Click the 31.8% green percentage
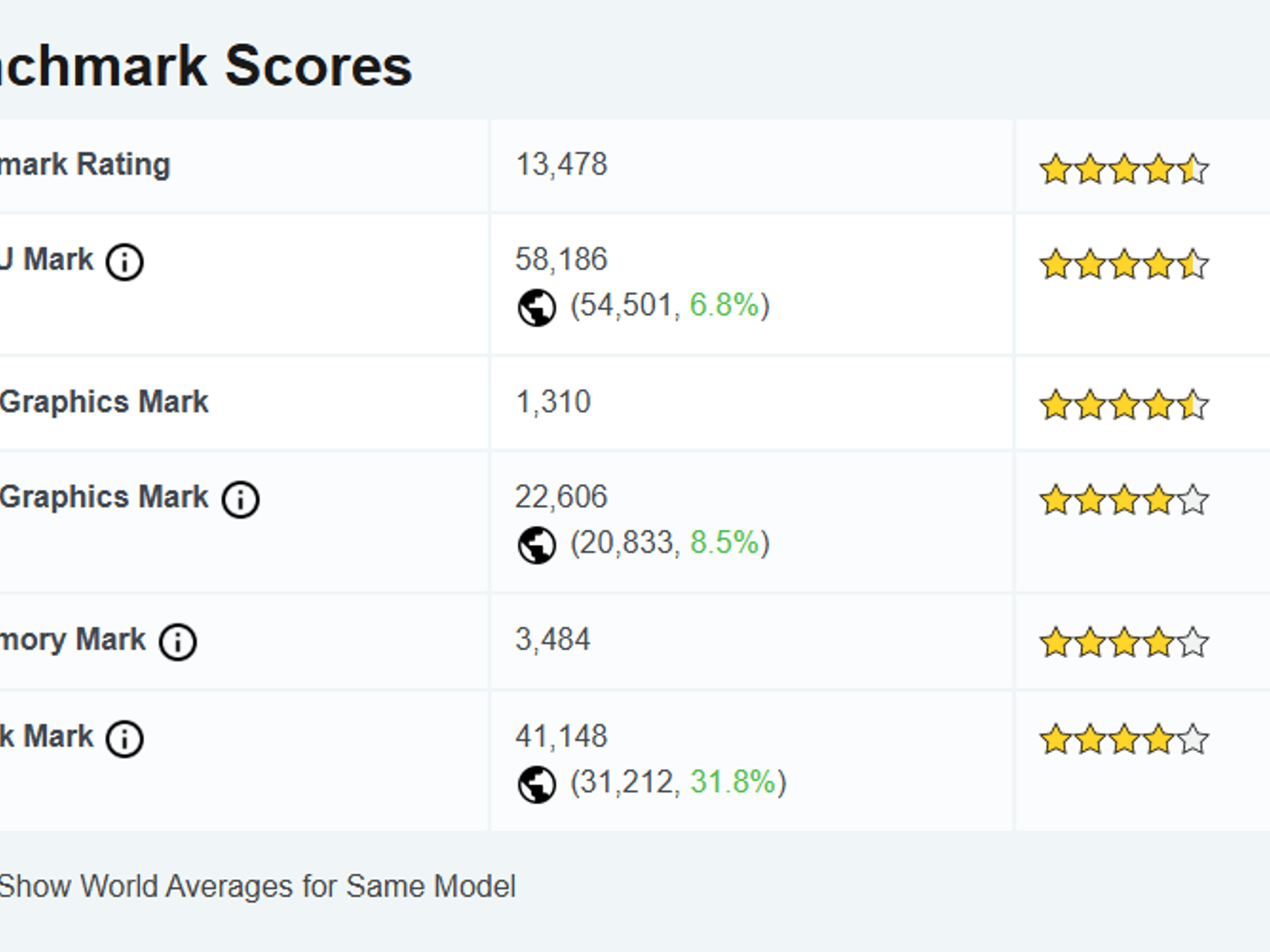The width and height of the screenshot is (1270, 952). click(733, 782)
